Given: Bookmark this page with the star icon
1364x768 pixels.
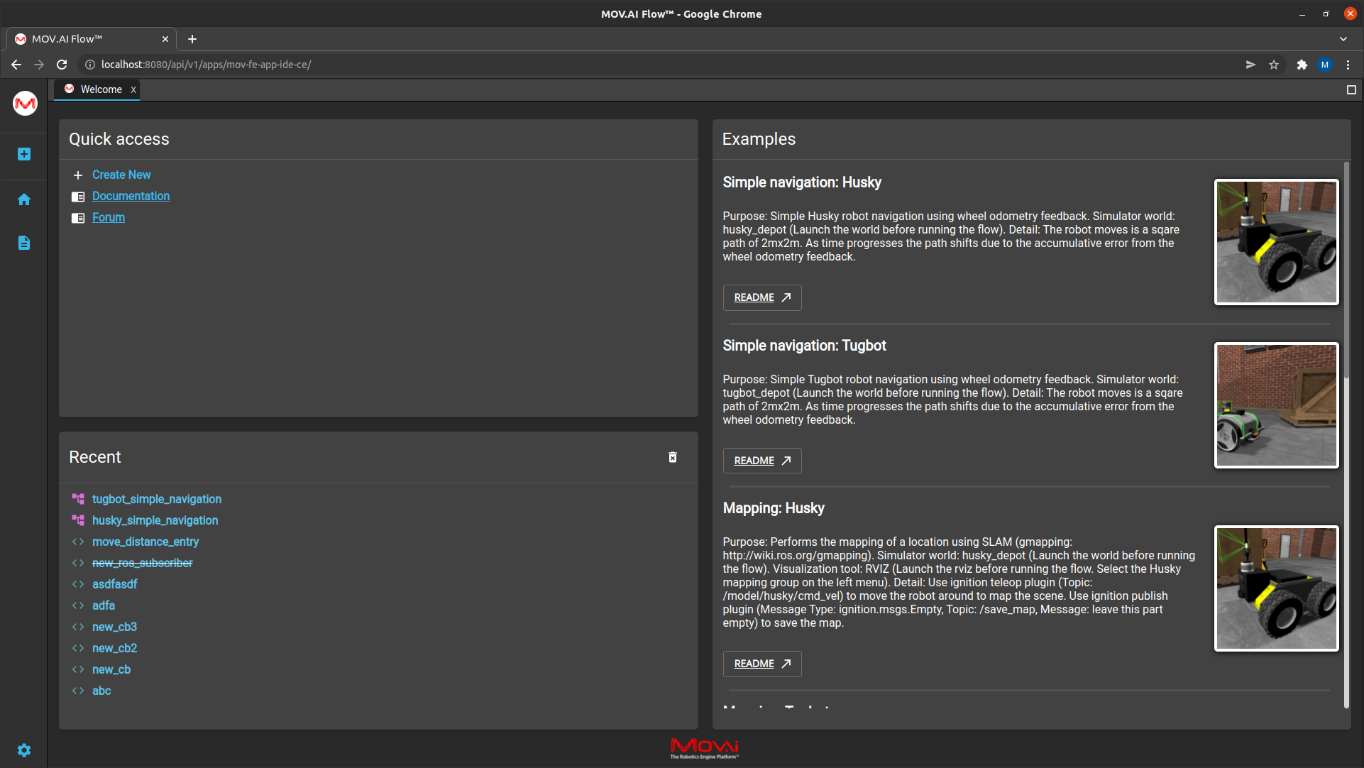Looking at the screenshot, I should 1274,64.
